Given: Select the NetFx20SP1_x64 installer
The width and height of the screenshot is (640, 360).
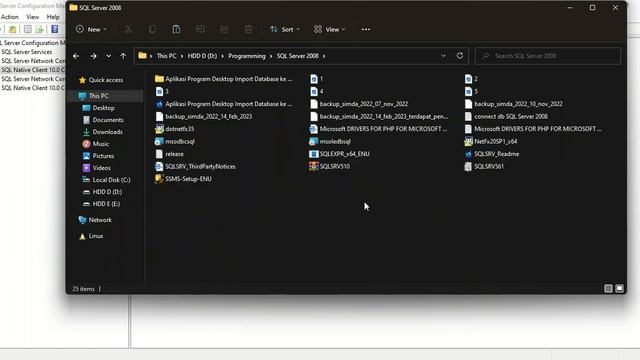Looking at the screenshot, I should (491, 142).
